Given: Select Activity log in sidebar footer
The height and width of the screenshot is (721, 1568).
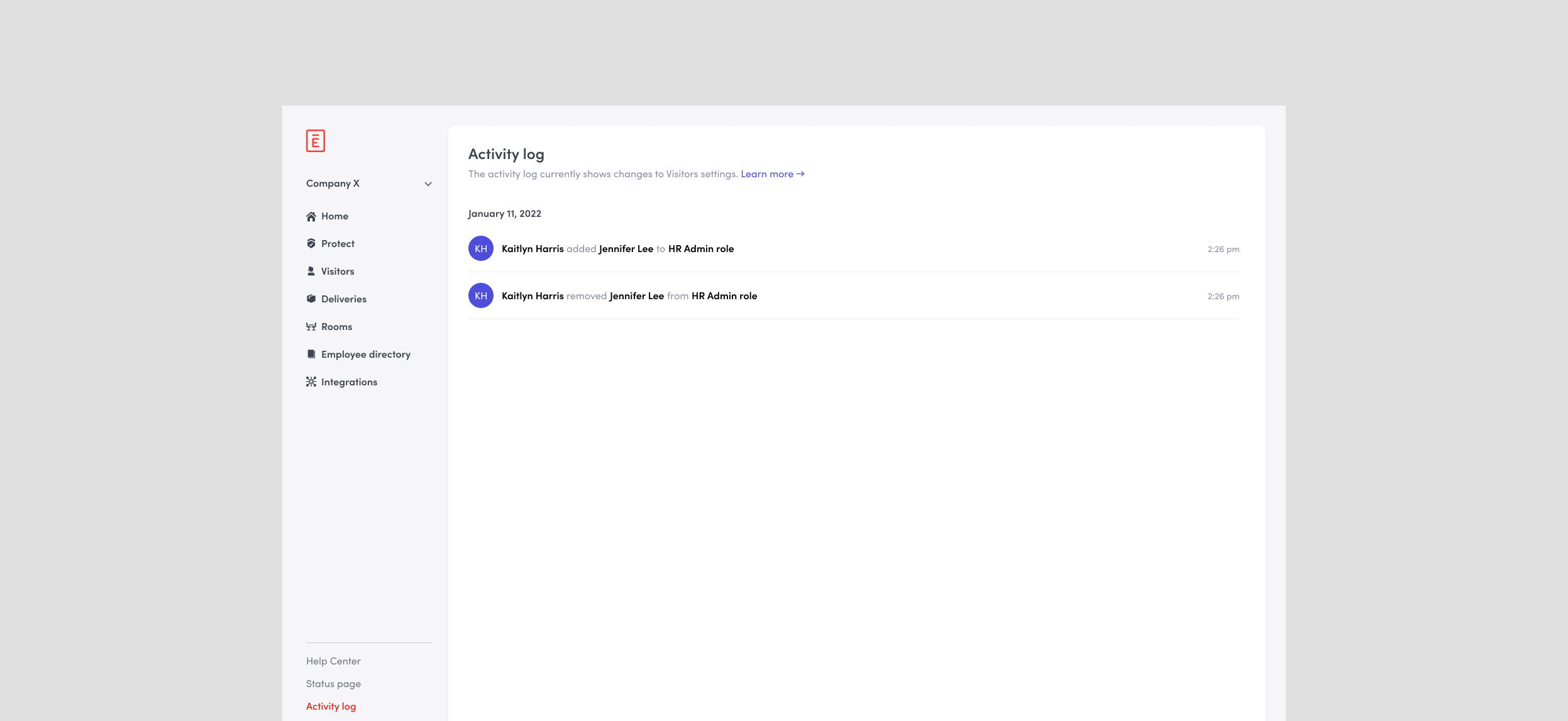Looking at the screenshot, I should tap(331, 707).
